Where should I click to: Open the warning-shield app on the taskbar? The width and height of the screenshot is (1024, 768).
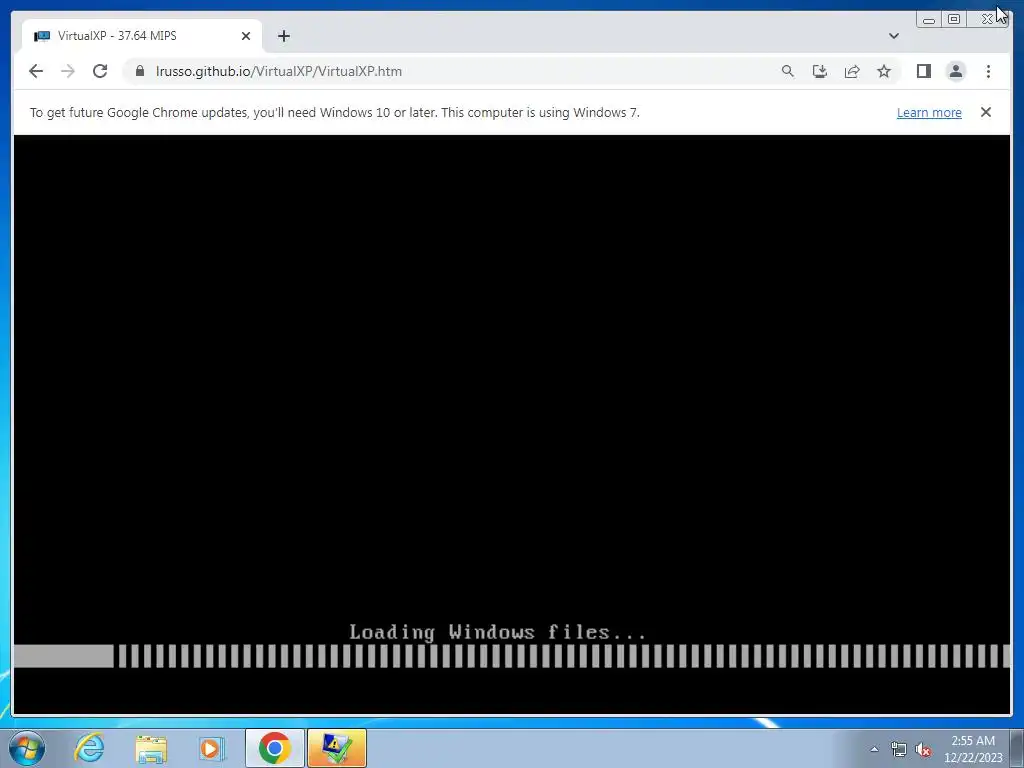click(x=336, y=748)
